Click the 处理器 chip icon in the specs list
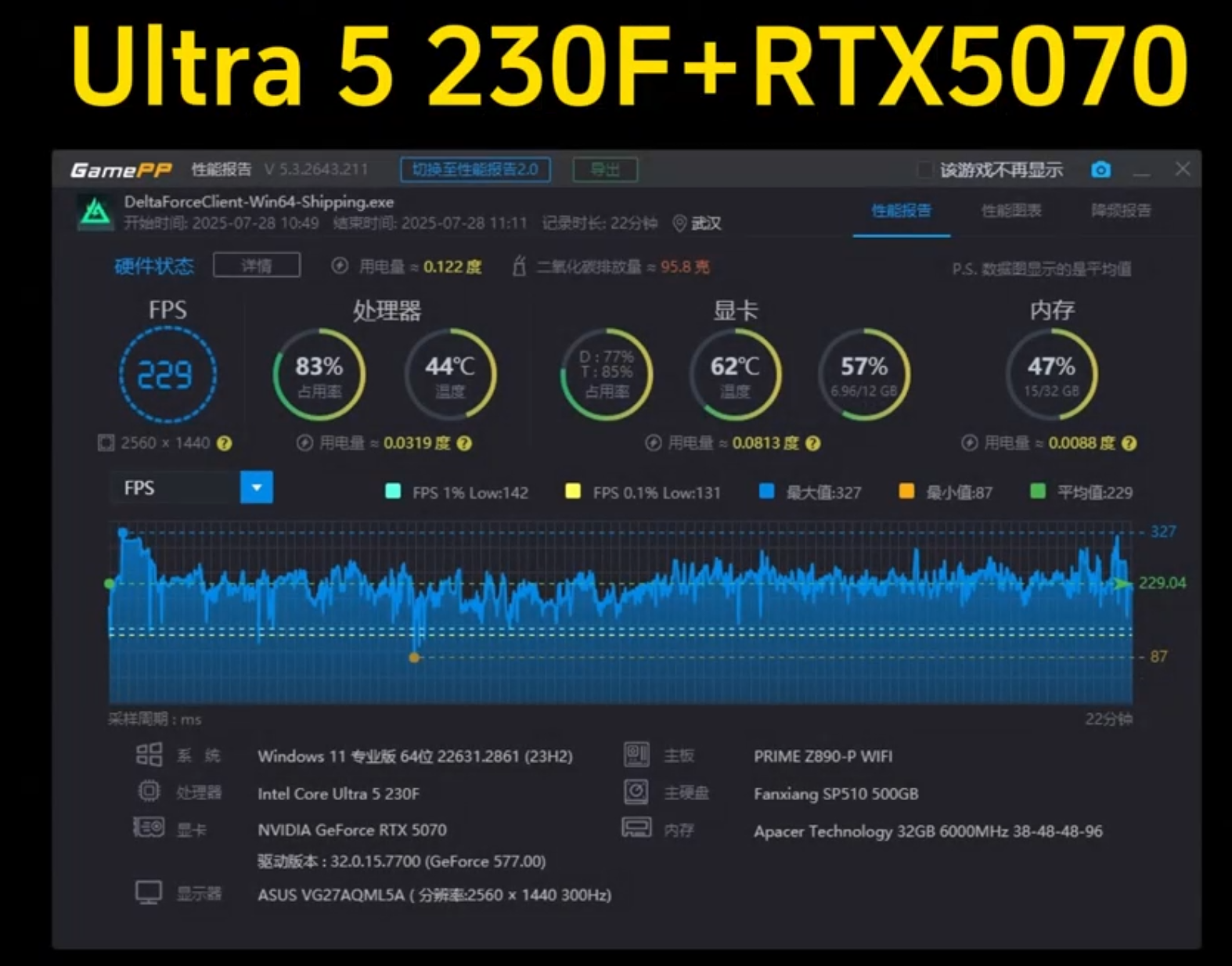The height and width of the screenshot is (966, 1232). 149,791
